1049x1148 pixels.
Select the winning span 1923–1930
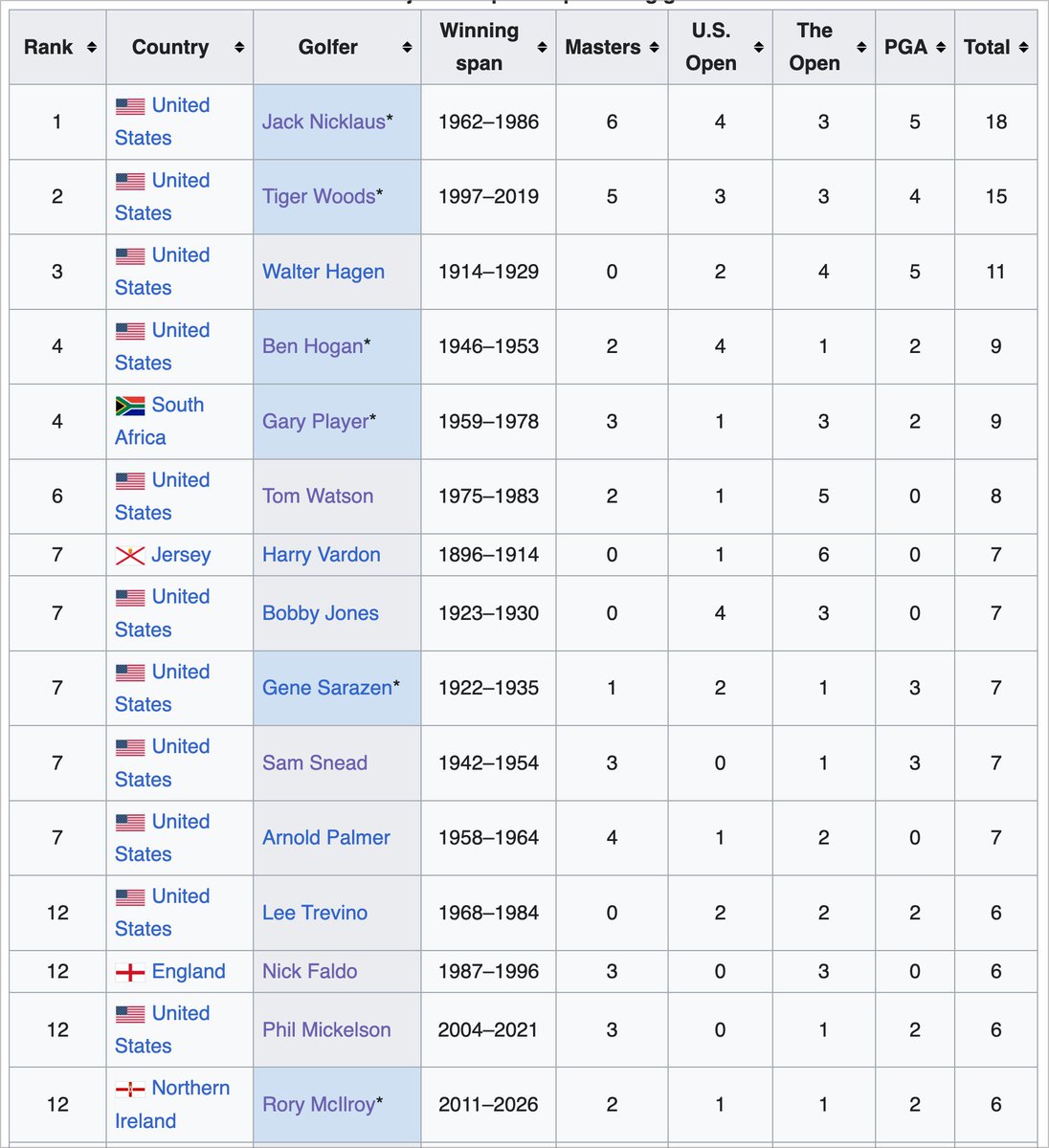click(488, 613)
